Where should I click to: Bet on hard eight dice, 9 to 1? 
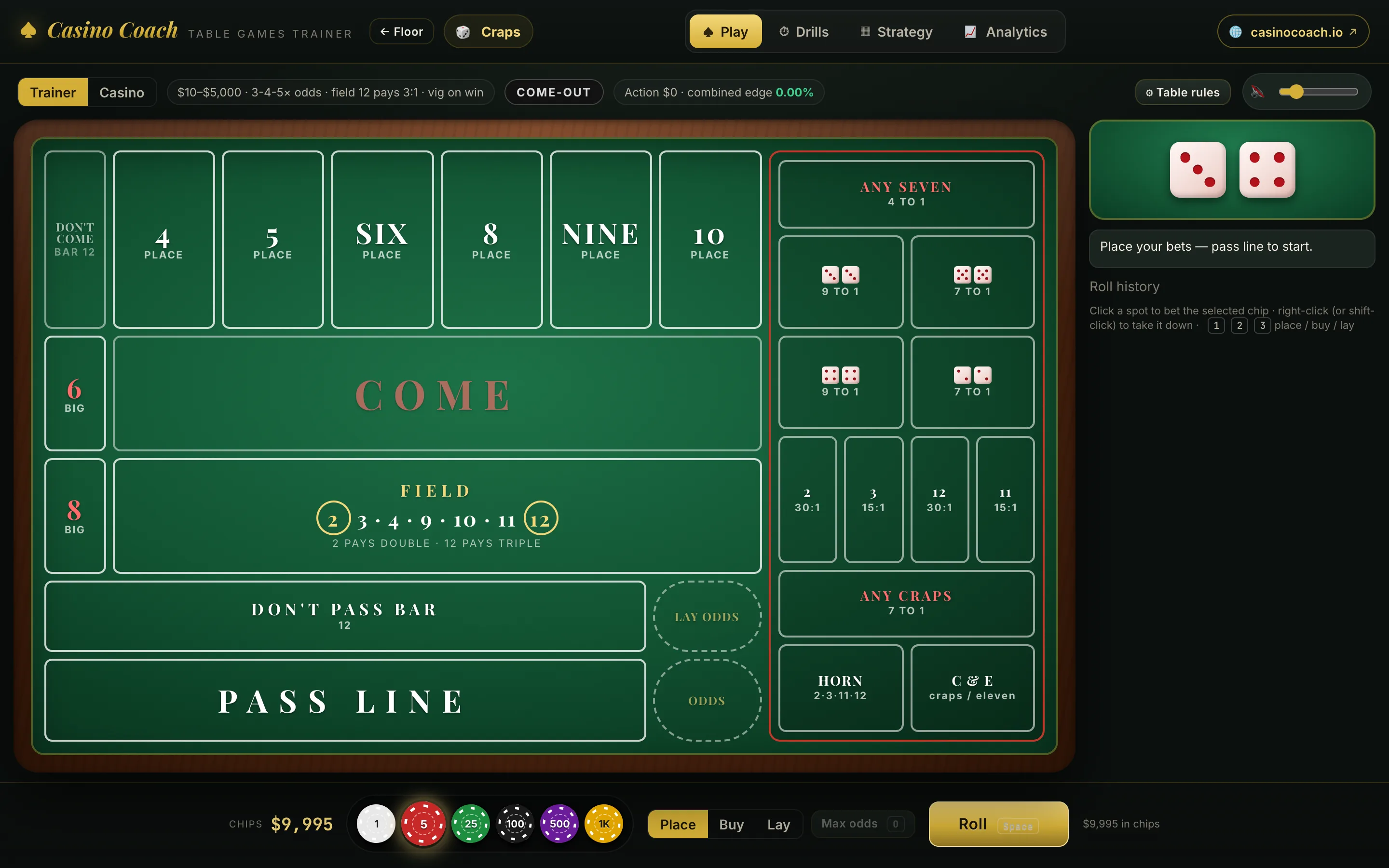click(840, 382)
